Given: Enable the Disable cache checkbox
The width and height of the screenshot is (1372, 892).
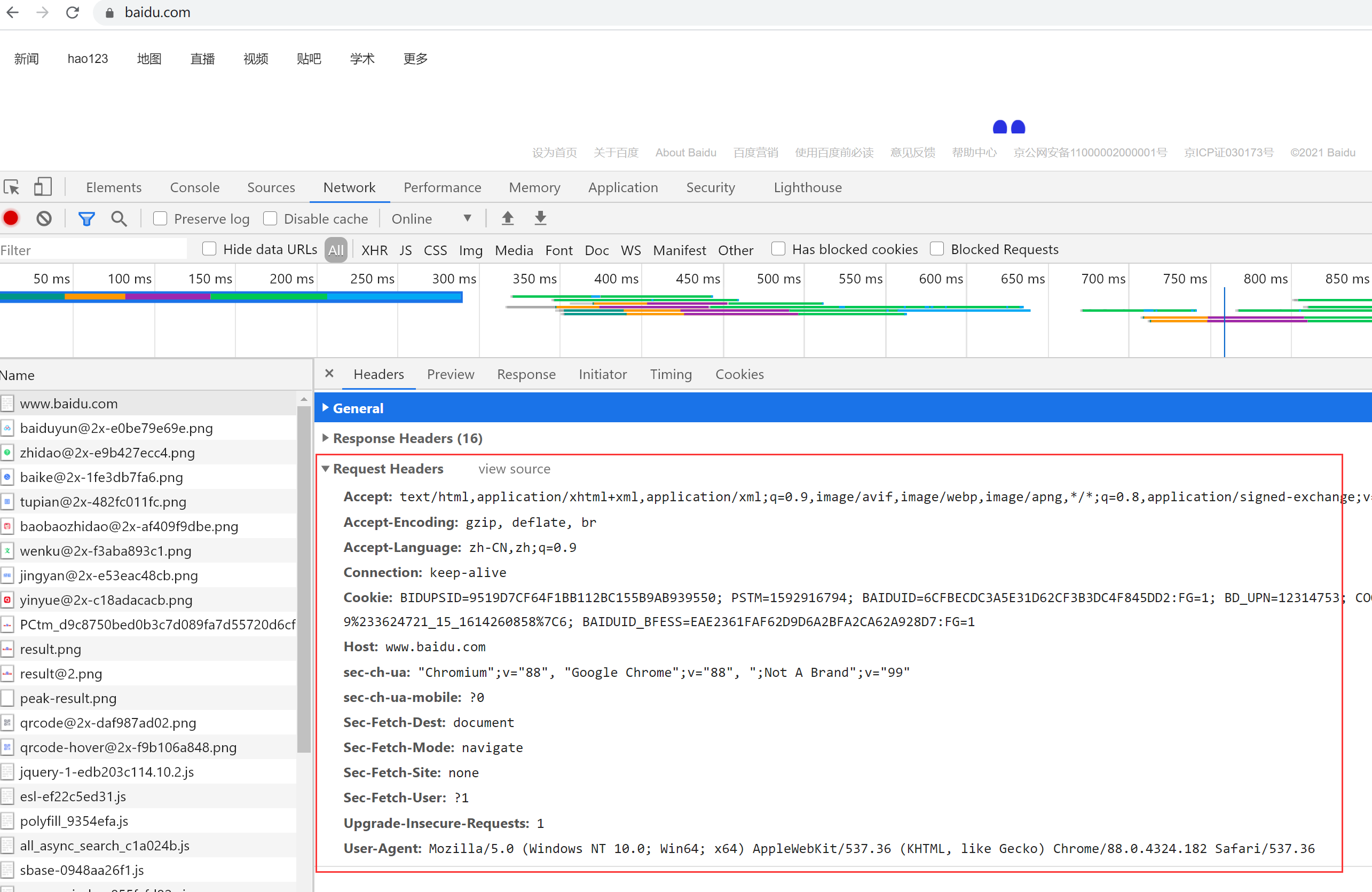Looking at the screenshot, I should coord(270,218).
